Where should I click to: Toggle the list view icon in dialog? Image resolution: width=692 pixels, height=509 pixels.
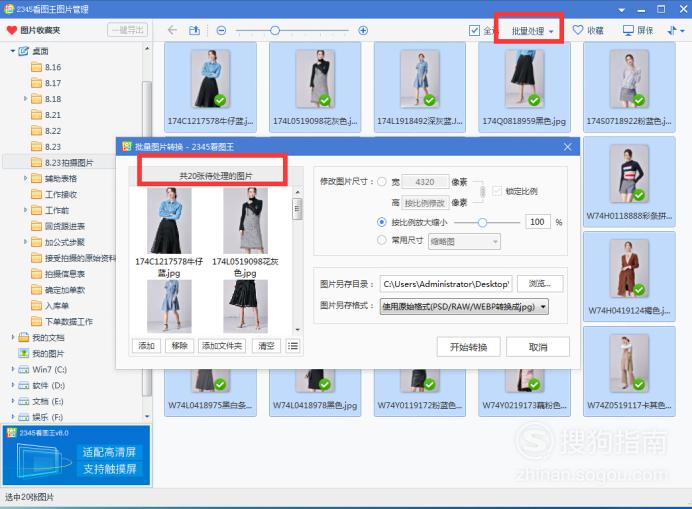[293, 346]
